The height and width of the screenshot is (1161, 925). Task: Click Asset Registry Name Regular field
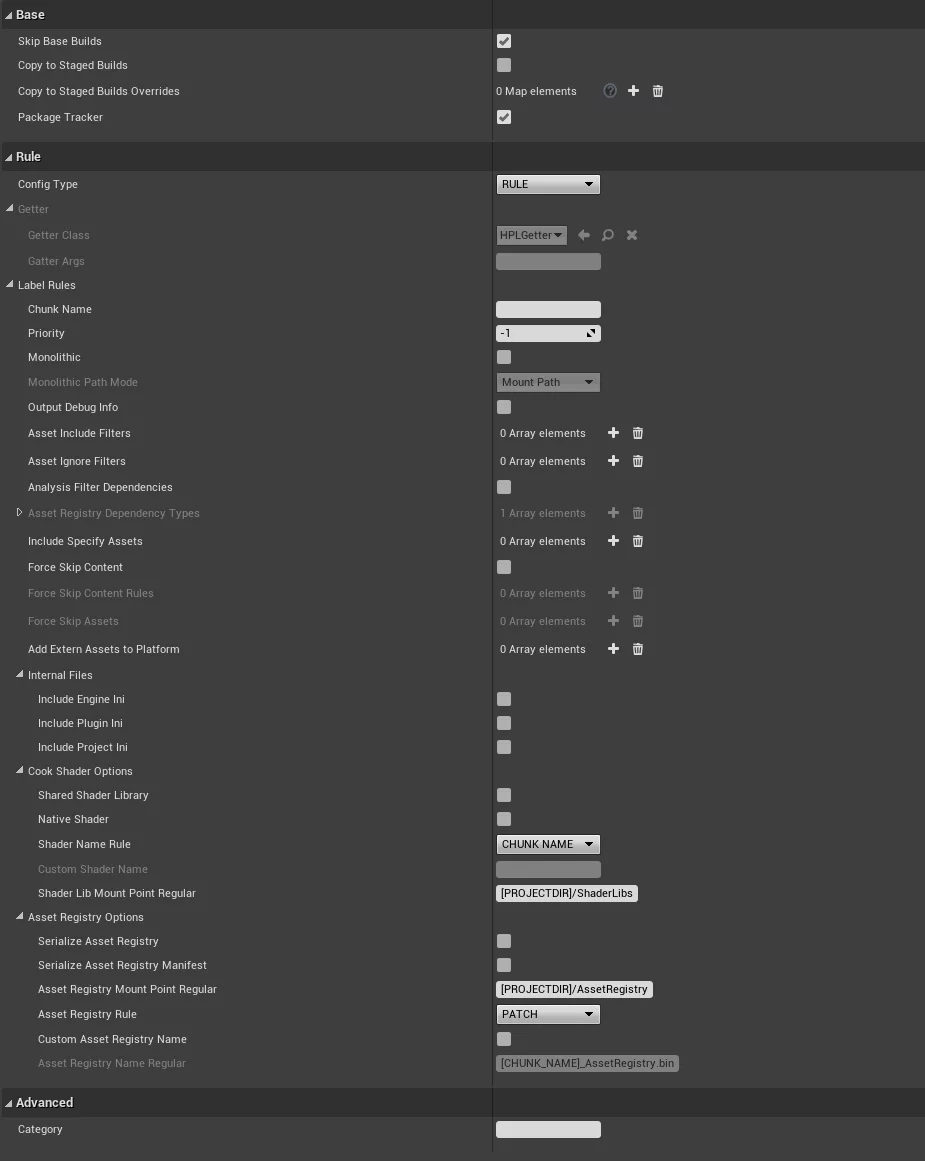point(587,1063)
